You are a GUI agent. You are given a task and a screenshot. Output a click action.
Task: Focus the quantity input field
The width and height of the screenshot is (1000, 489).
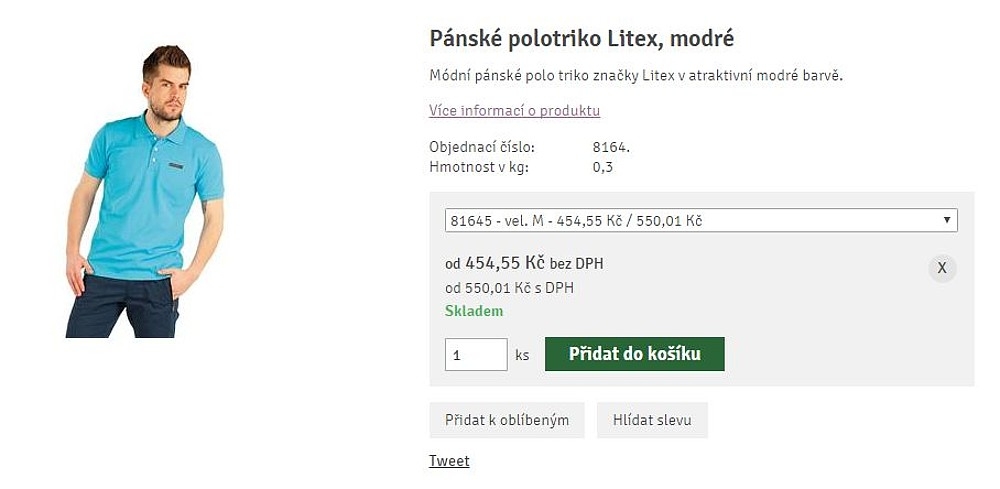click(475, 354)
